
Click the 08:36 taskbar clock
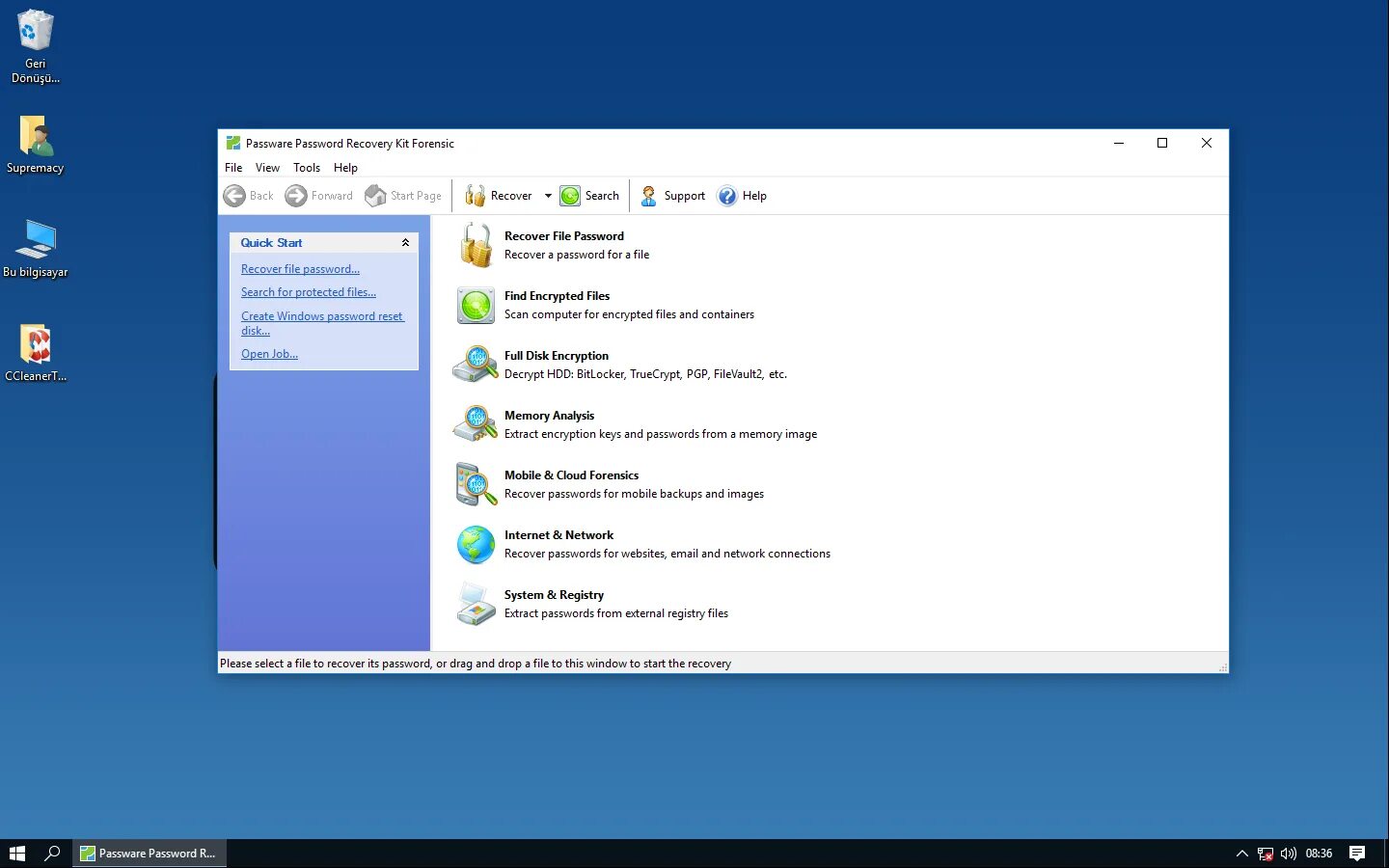click(1319, 854)
